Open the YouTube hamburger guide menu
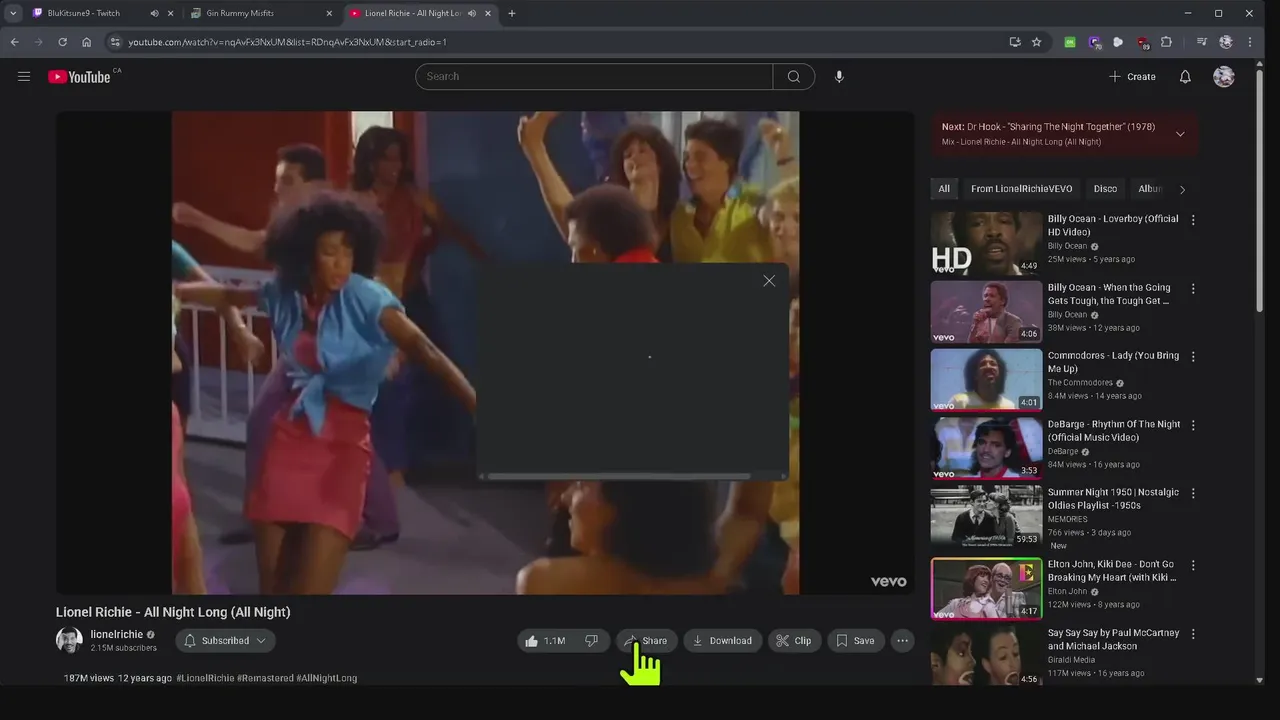This screenshot has width=1280, height=720. (x=24, y=76)
